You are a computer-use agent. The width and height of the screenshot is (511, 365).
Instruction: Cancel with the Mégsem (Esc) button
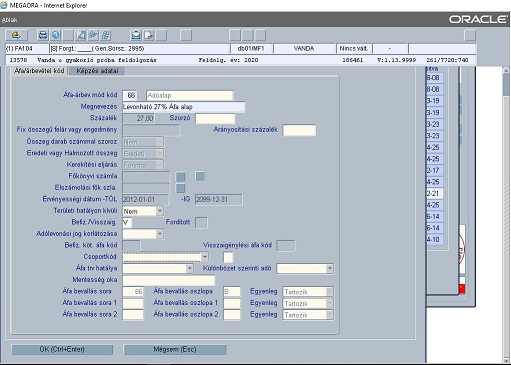coord(175,349)
